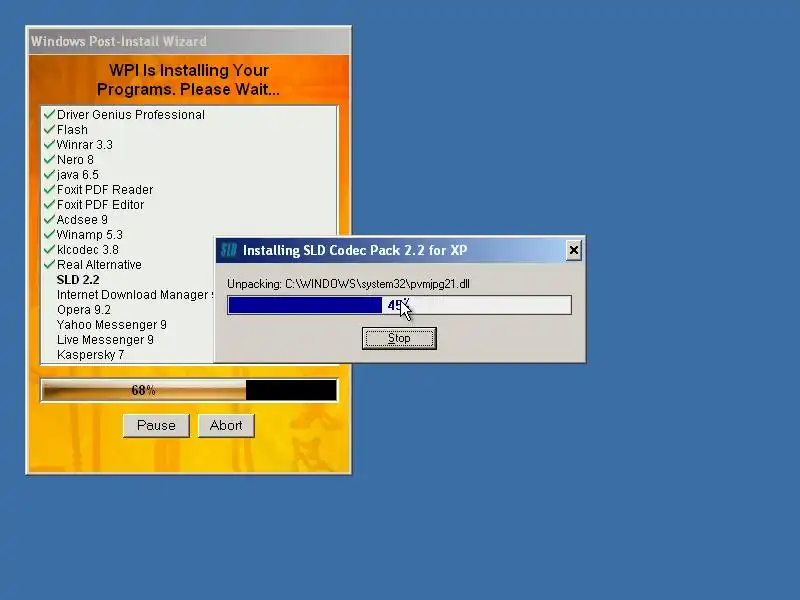The height and width of the screenshot is (600, 800).
Task: Click the checkmark next to Winamp 5.3
Action: (x=49, y=235)
